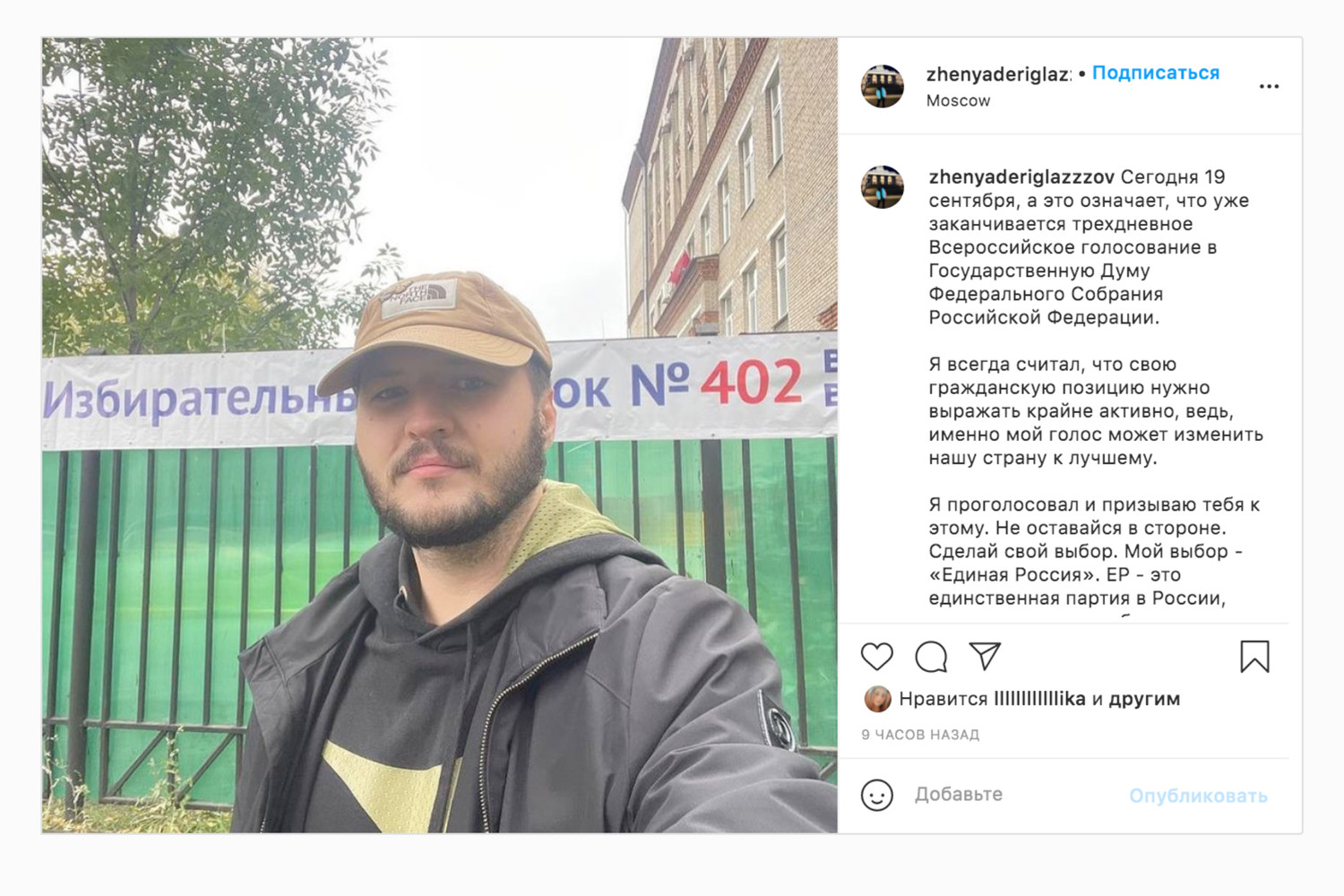Follow account via Подписаться
The image size is (1344, 896).
[1155, 73]
